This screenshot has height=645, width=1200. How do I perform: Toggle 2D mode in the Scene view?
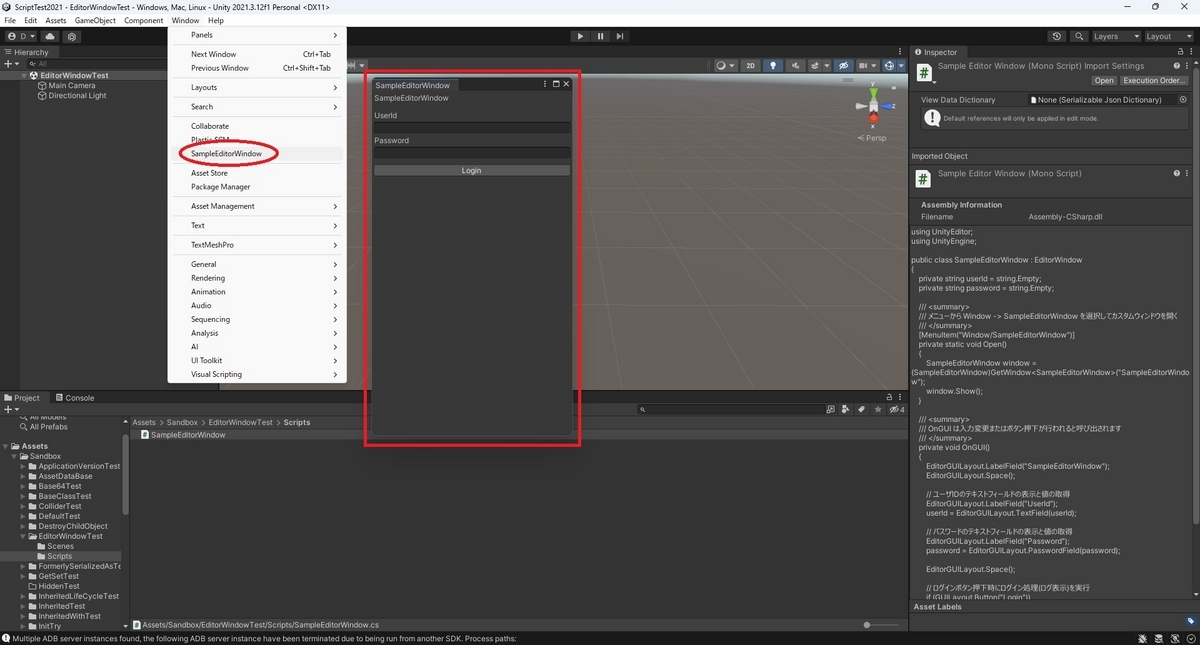(750, 65)
